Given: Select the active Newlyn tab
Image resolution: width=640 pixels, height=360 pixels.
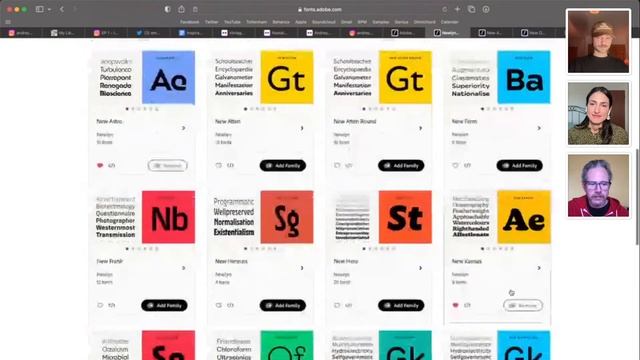Looking at the screenshot, I should pyautogui.click(x=447, y=33).
